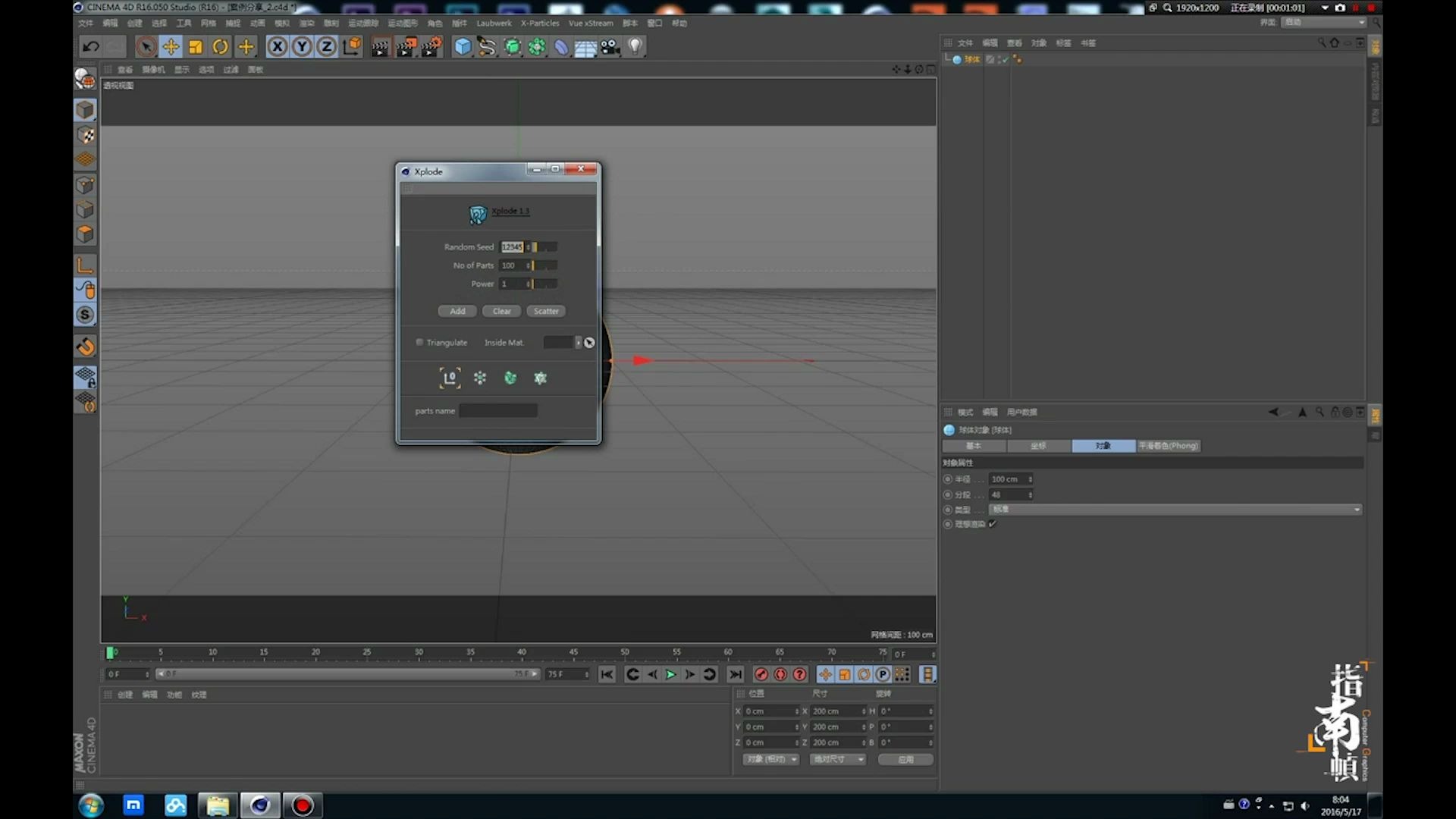
Task: Activate the Scale tool in top toolbar
Action: (196, 47)
